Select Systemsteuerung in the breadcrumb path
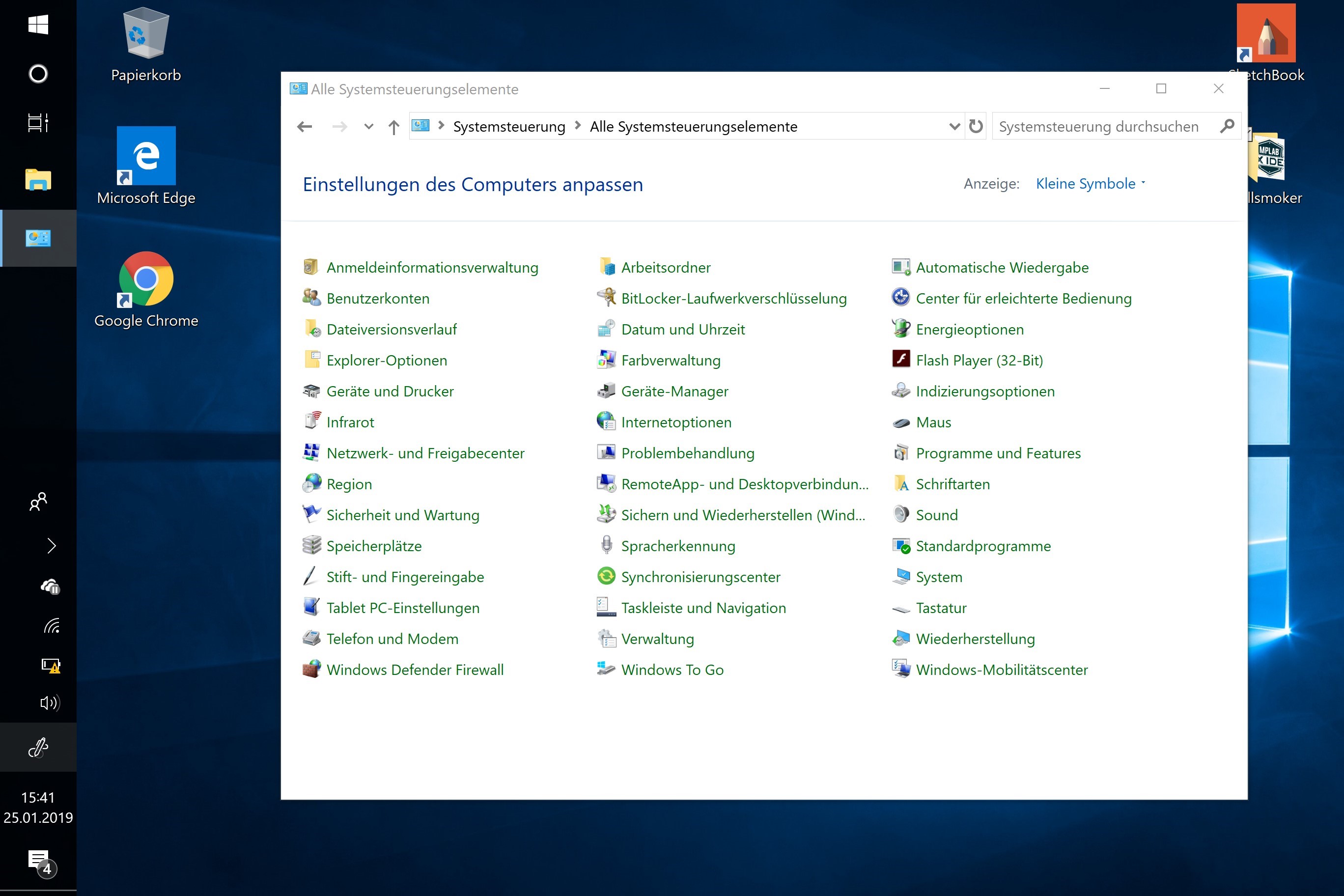1344x896 pixels. coord(508,126)
